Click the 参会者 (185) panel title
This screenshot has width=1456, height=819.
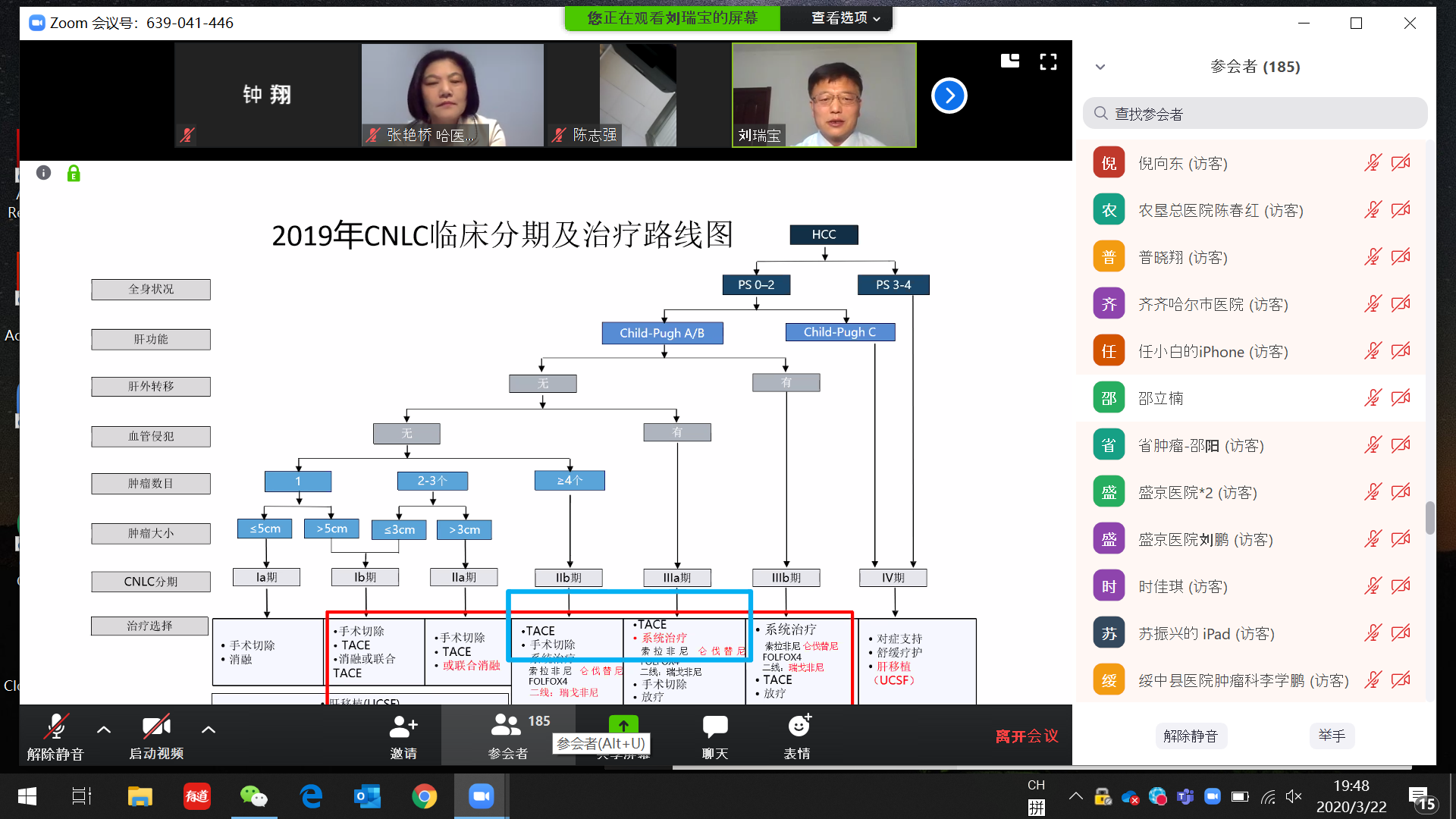tap(1255, 67)
